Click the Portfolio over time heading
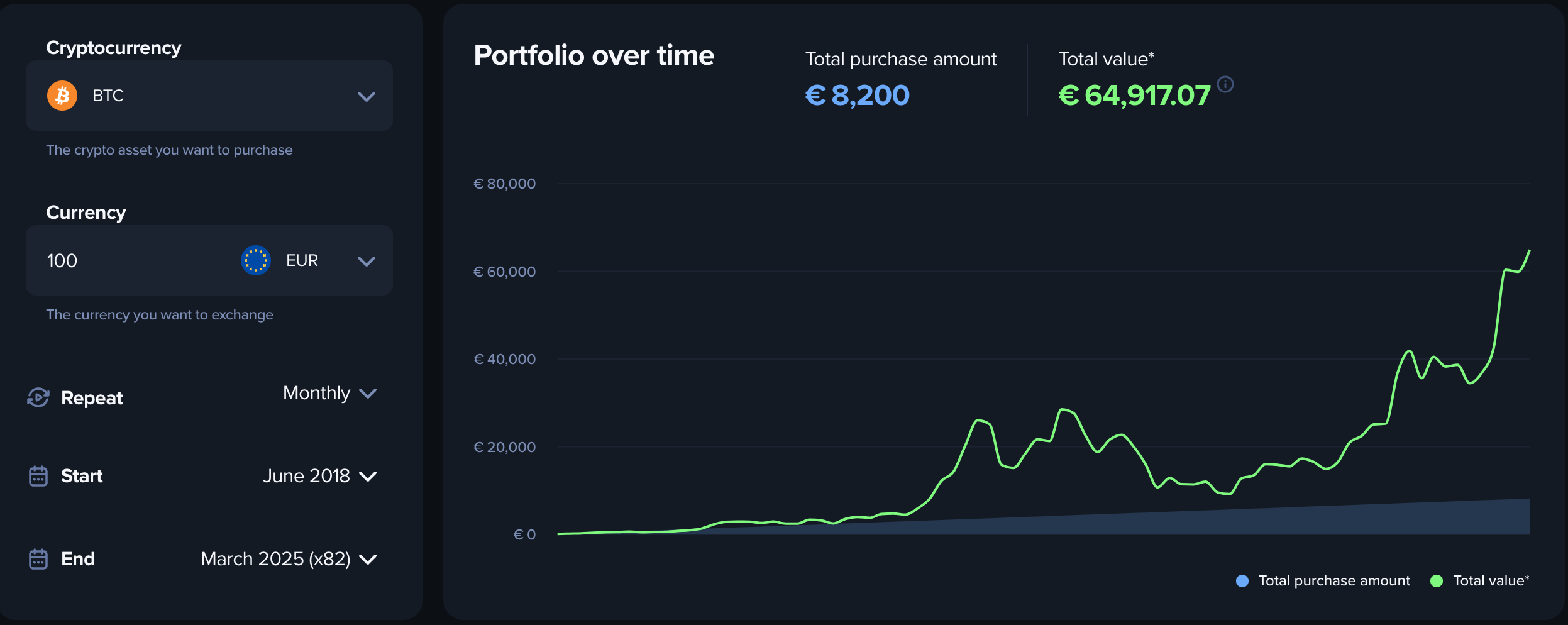The width and height of the screenshot is (1568, 625). pyautogui.click(x=594, y=55)
